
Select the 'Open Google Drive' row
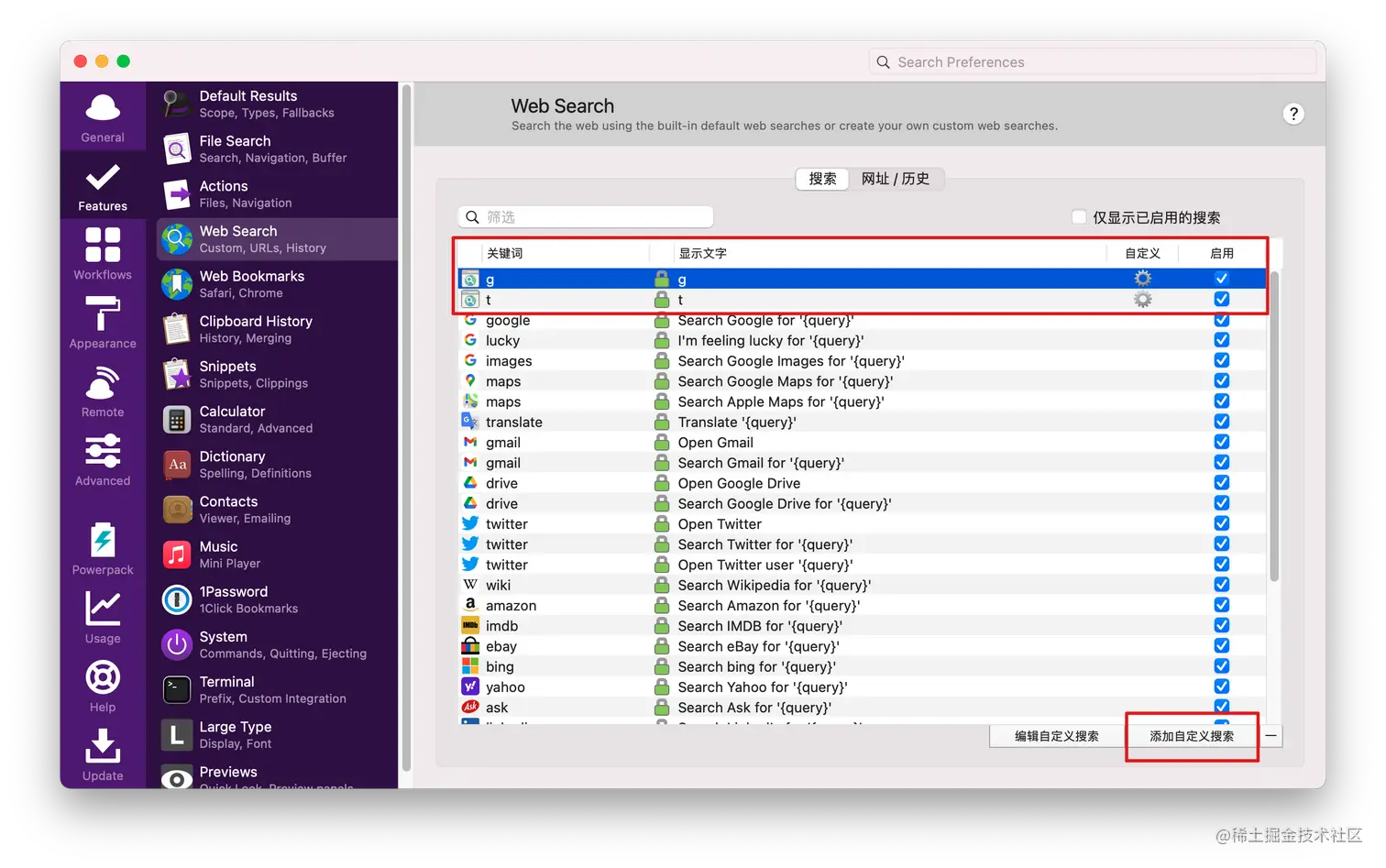pos(862,483)
